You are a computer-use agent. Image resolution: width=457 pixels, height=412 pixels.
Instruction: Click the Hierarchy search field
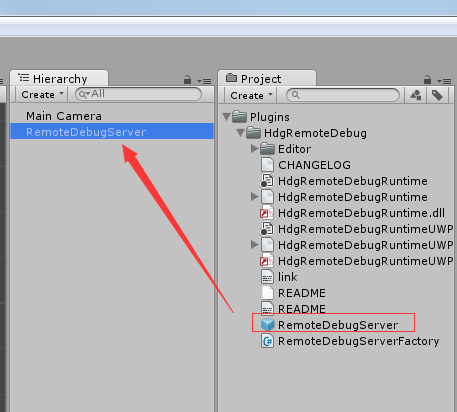click(138, 94)
